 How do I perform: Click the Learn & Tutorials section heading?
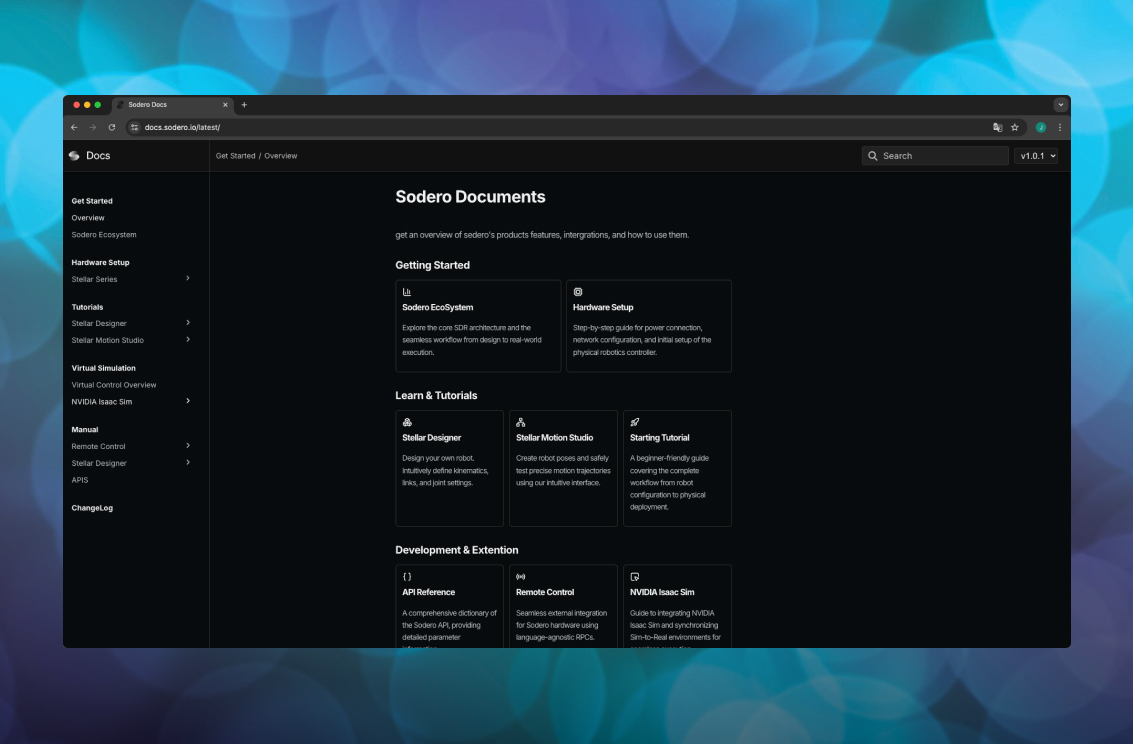click(436, 396)
